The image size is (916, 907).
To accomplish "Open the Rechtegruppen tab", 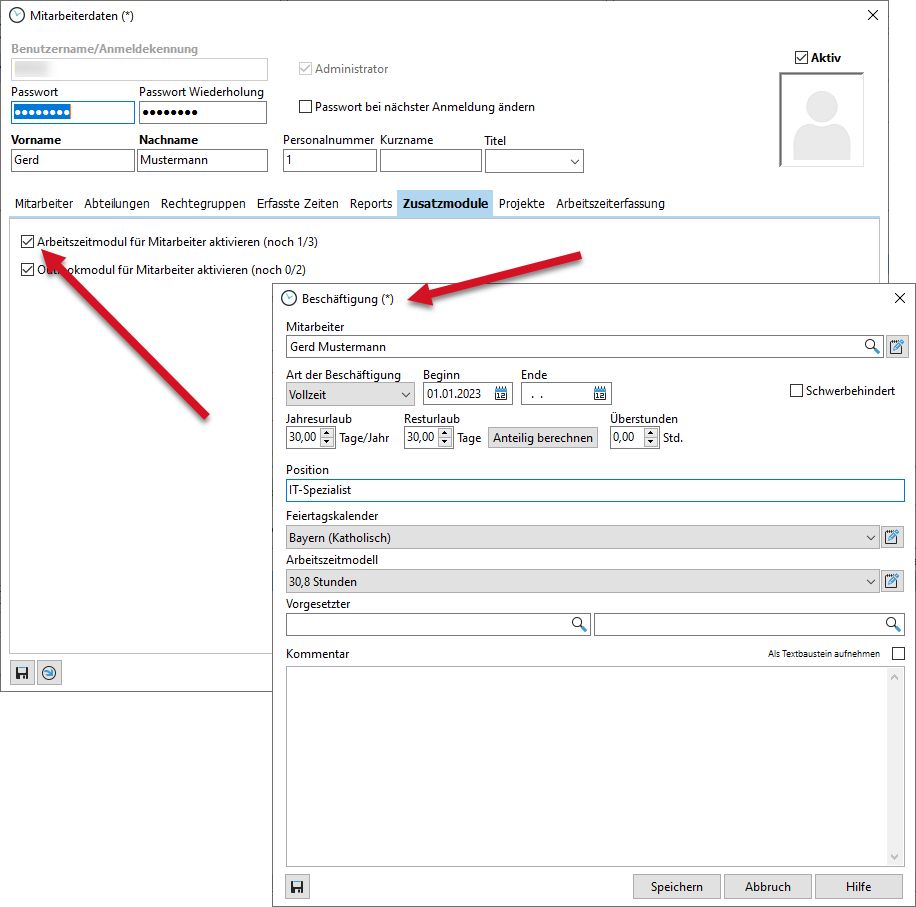I will click(203, 203).
